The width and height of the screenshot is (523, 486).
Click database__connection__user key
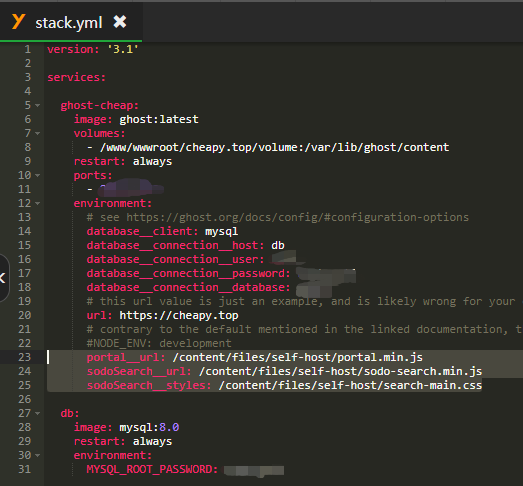click(x=175, y=260)
